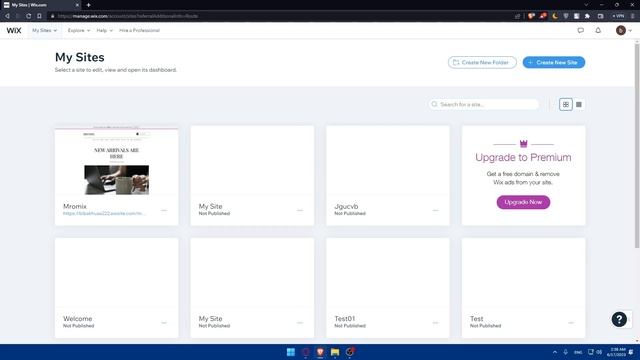Open the crescent moon extension
Image resolution: width=640 pixels, height=360 pixels.
(555, 16)
